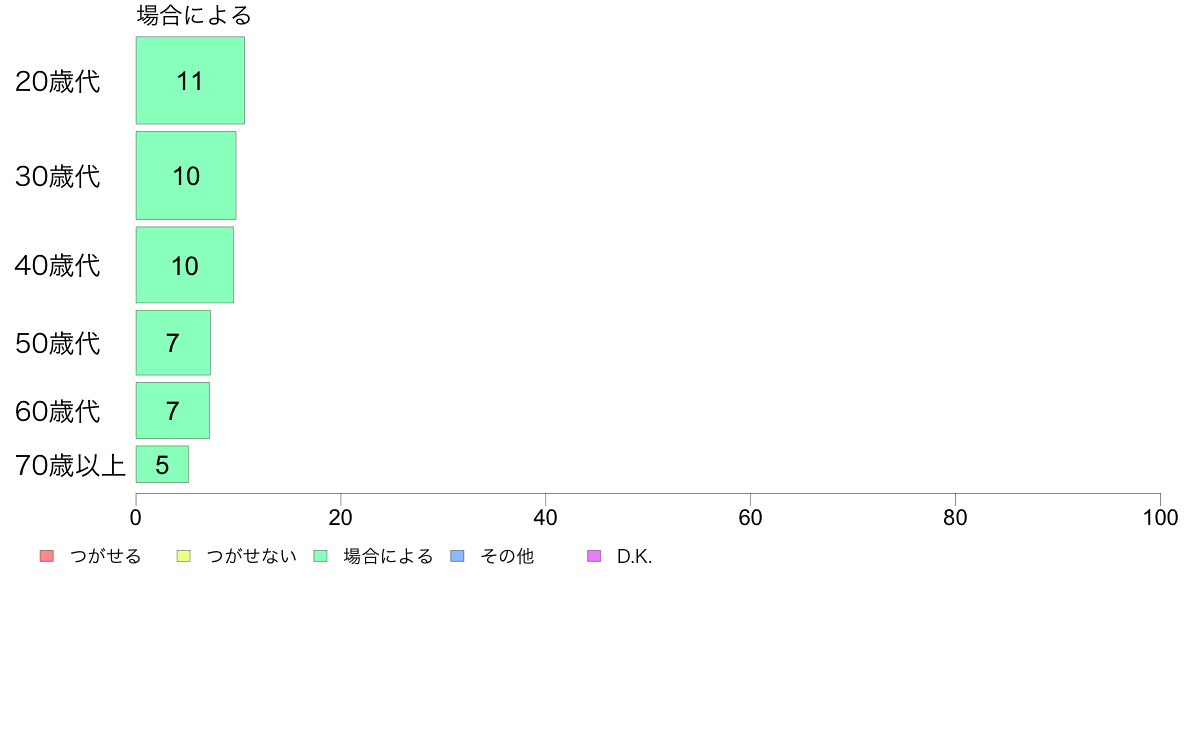Click the blue その他 legend swatch
Image resolution: width=1188 pixels, height=736 pixels.
coord(457,556)
